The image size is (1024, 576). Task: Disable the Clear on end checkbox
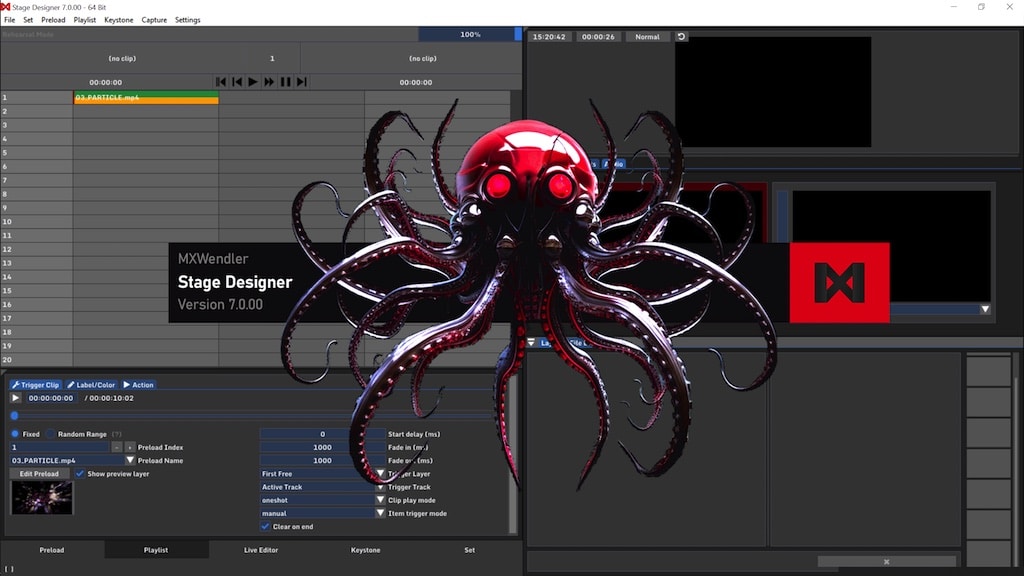[266, 526]
